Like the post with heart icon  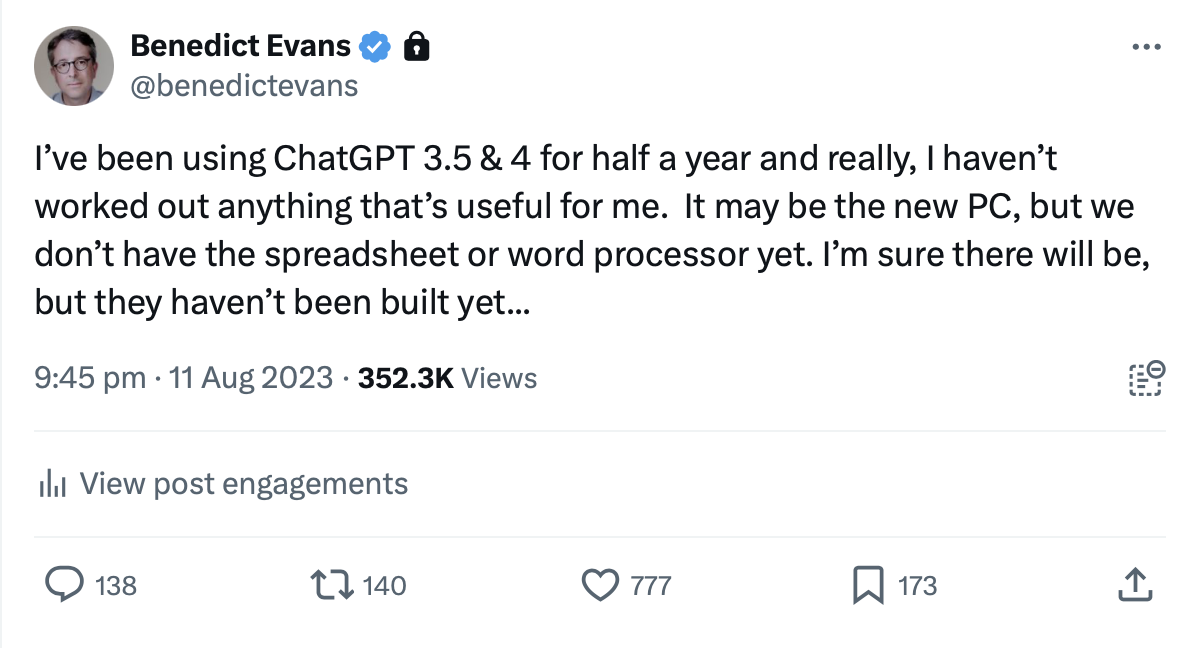pyautogui.click(x=600, y=585)
